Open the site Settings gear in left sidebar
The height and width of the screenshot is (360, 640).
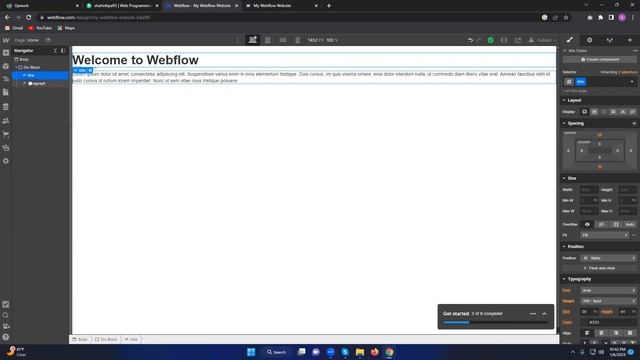click(6, 161)
